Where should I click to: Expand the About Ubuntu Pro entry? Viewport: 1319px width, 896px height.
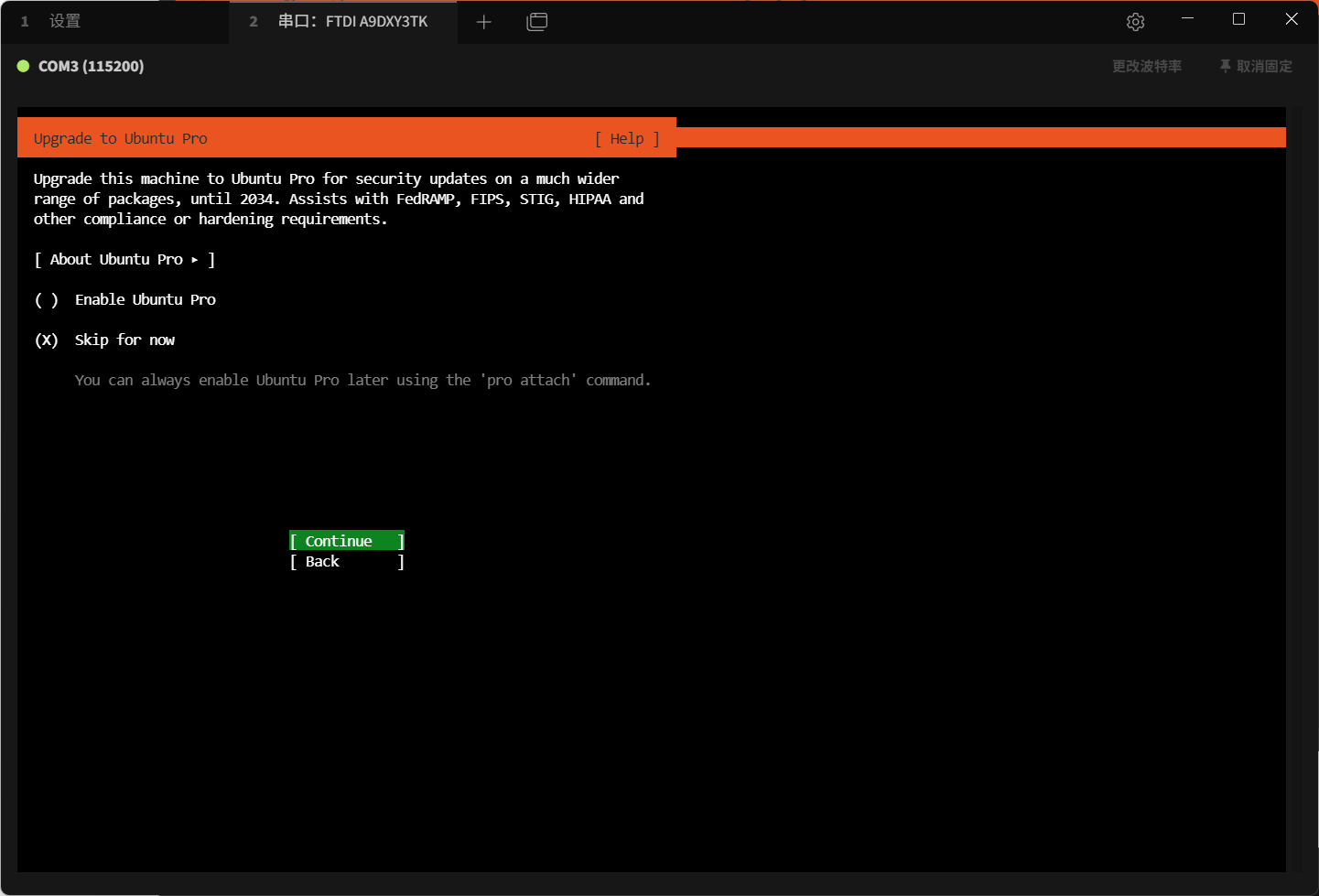(x=124, y=260)
